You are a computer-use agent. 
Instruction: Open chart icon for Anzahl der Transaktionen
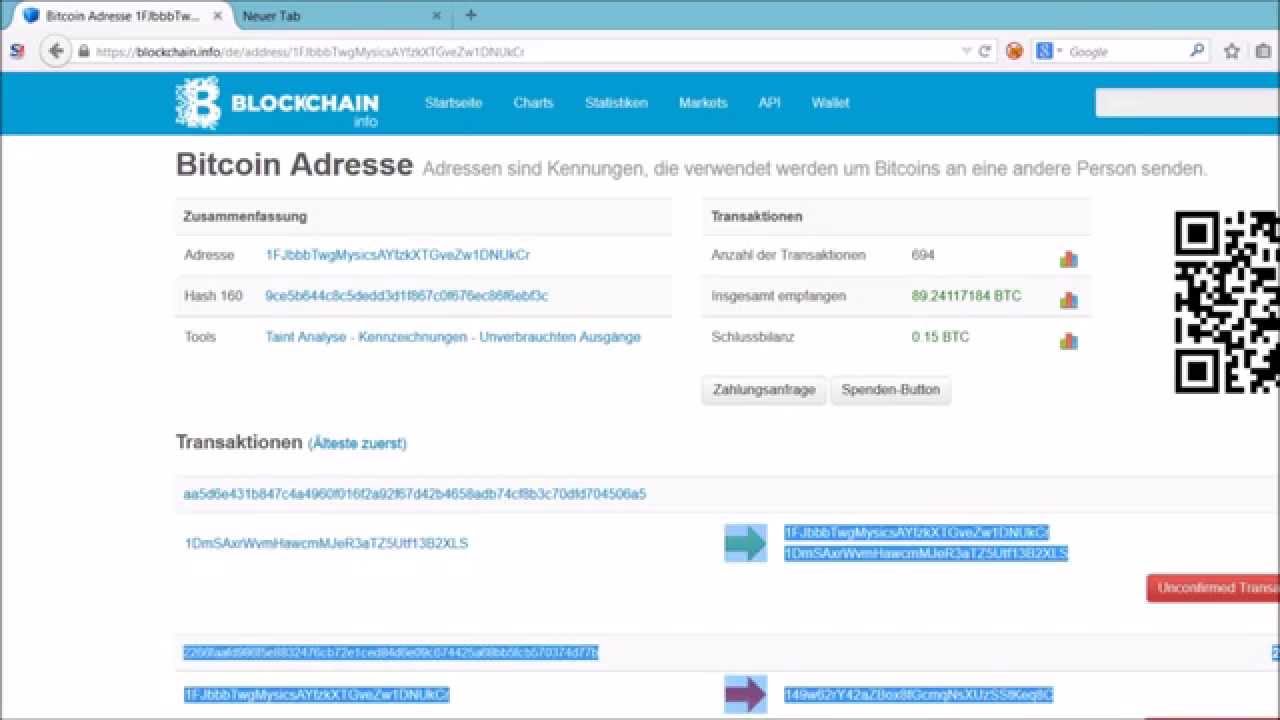click(x=1069, y=259)
